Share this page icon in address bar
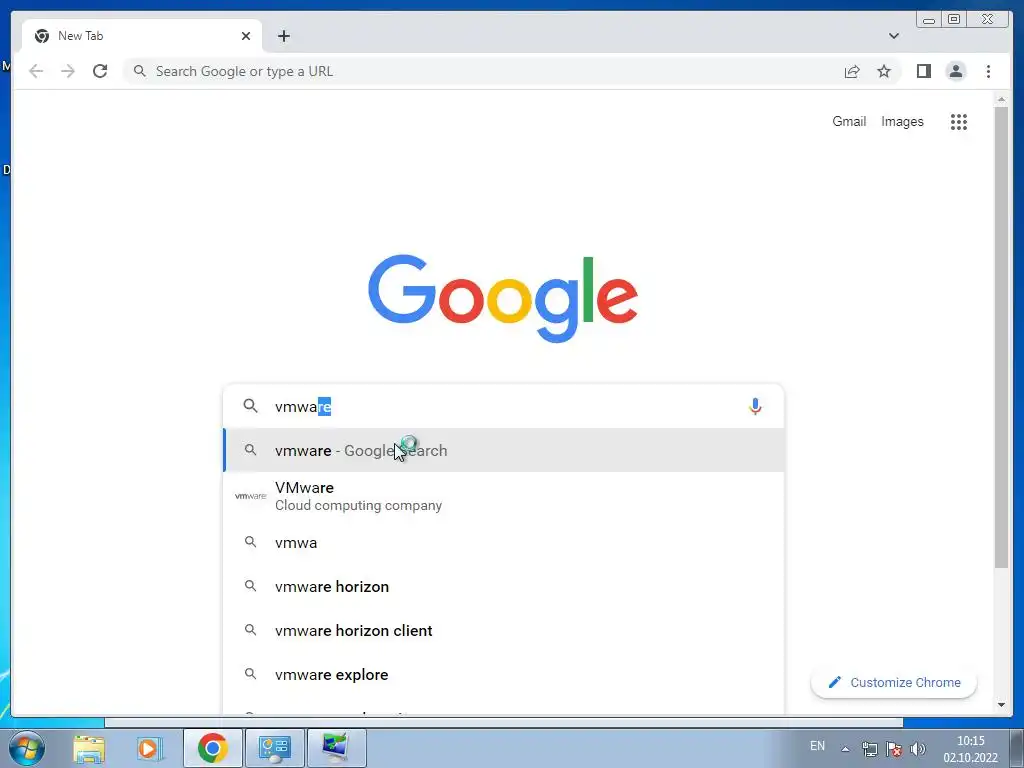Image resolution: width=1024 pixels, height=768 pixels. click(x=852, y=72)
